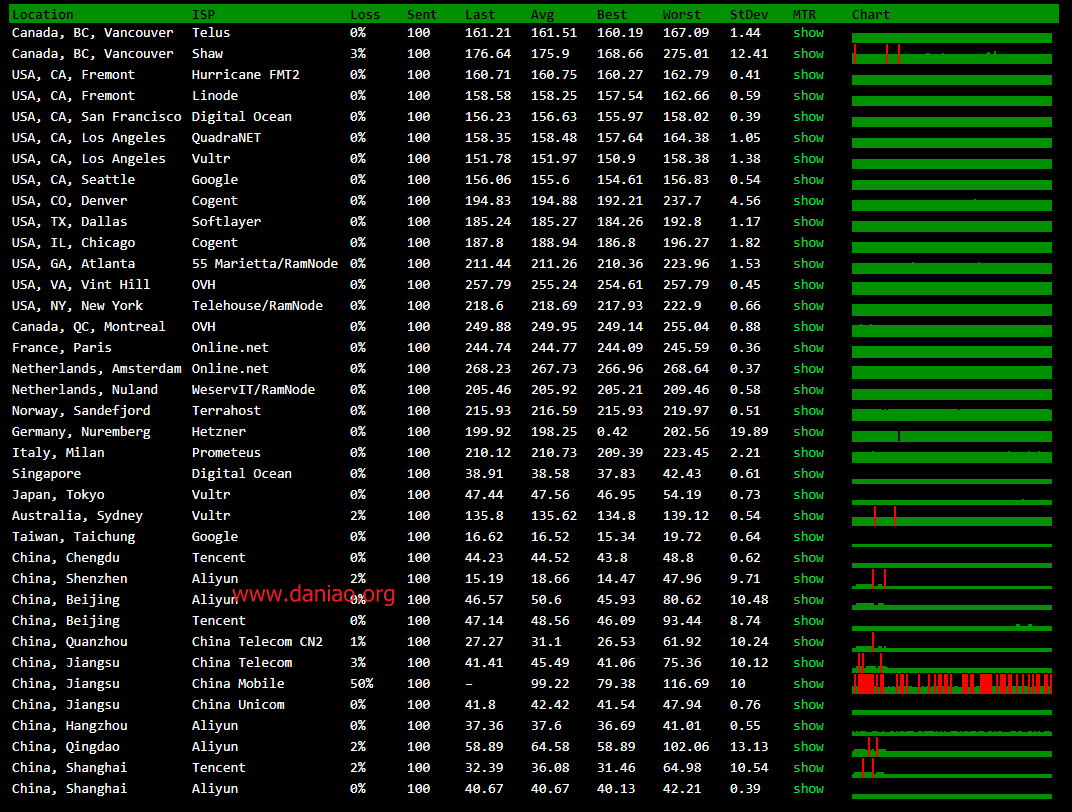Open show link for Atlanta RamNode
This screenshot has height=812, width=1072.
[x=808, y=264]
